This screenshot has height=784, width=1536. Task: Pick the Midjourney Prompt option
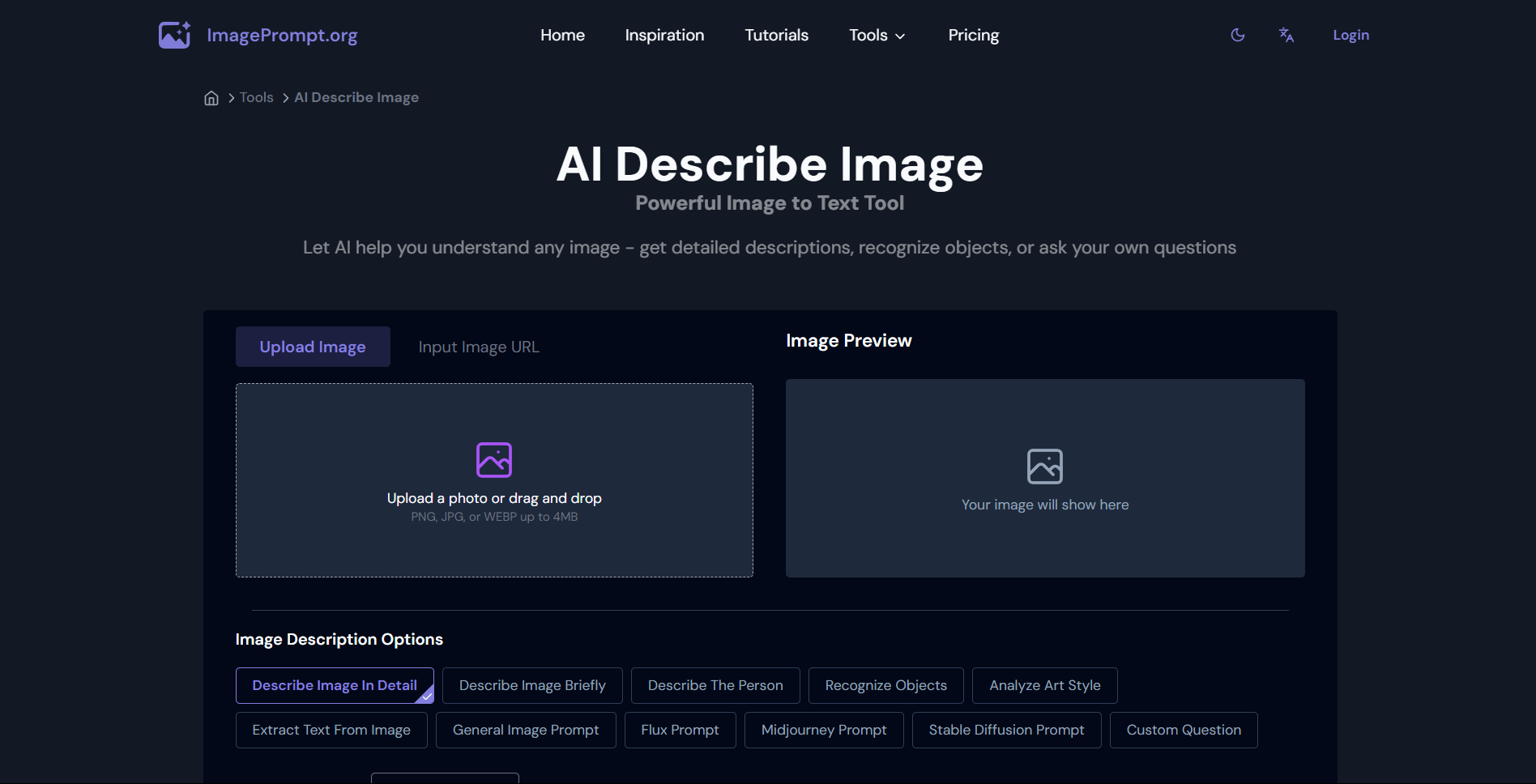pyautogui.click(x=823, y=730)
